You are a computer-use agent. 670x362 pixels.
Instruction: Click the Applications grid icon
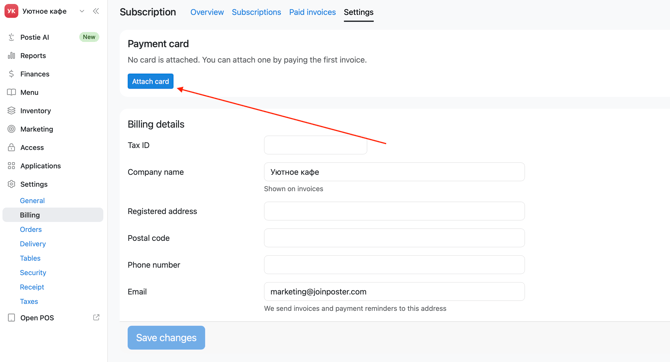point(12,166)
